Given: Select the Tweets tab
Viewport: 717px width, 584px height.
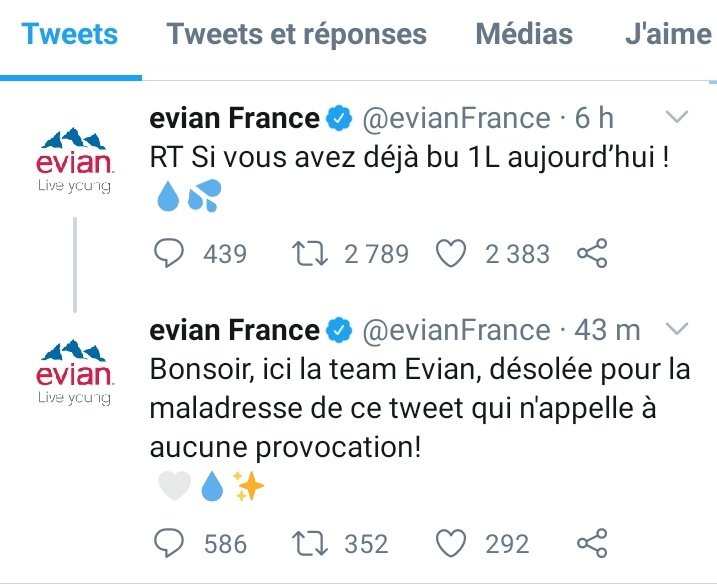Looking at the screenshot, I should (x=70, y=35).
